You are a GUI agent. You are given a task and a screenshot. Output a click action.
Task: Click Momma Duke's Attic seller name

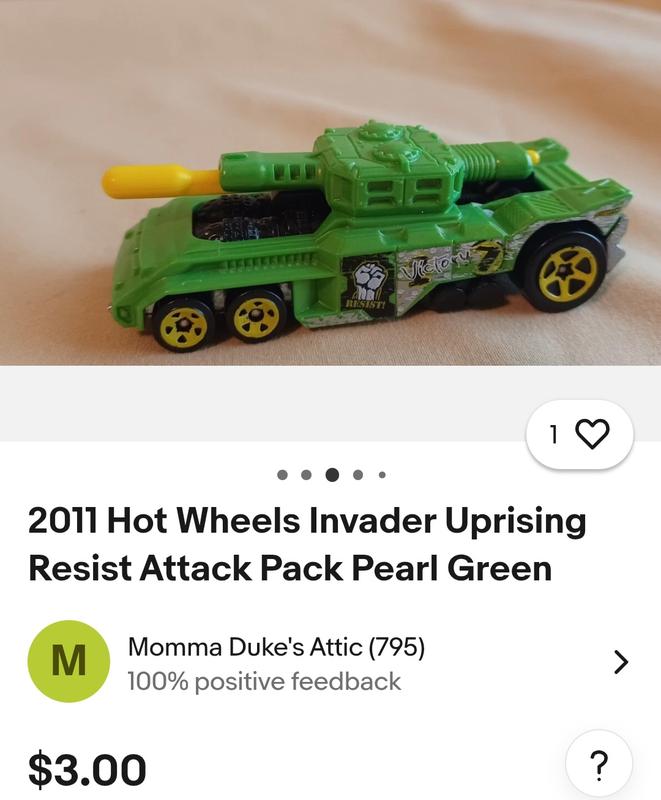pyautogui.click(x=245, y=647)
